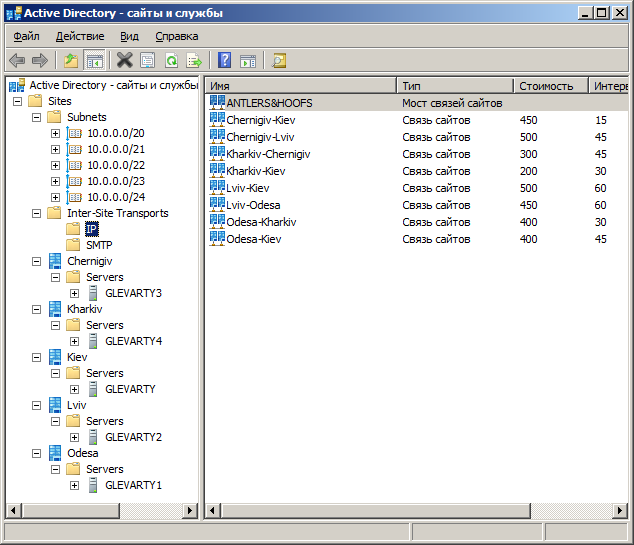Screen dimensions: 634x545
Task: Toggle the action pane toolbar icon
Action: click(248, 61)
